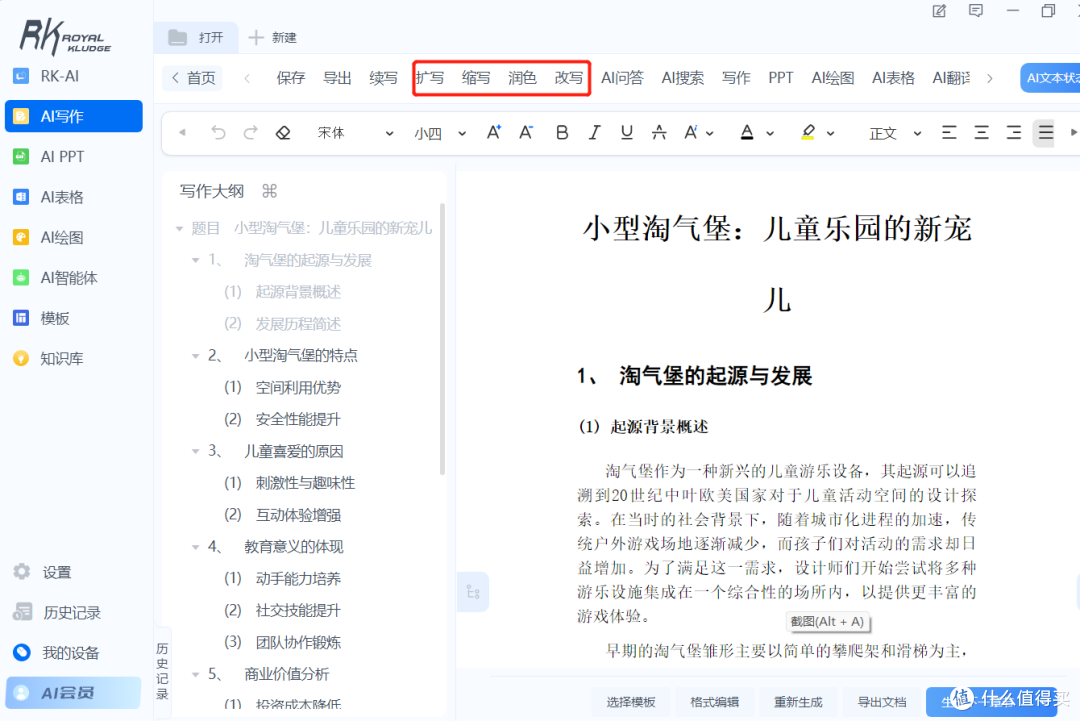This screenshot has width=1080, height=721.
Task: Open the superscript options dropdown arrow
Action: 709,134
